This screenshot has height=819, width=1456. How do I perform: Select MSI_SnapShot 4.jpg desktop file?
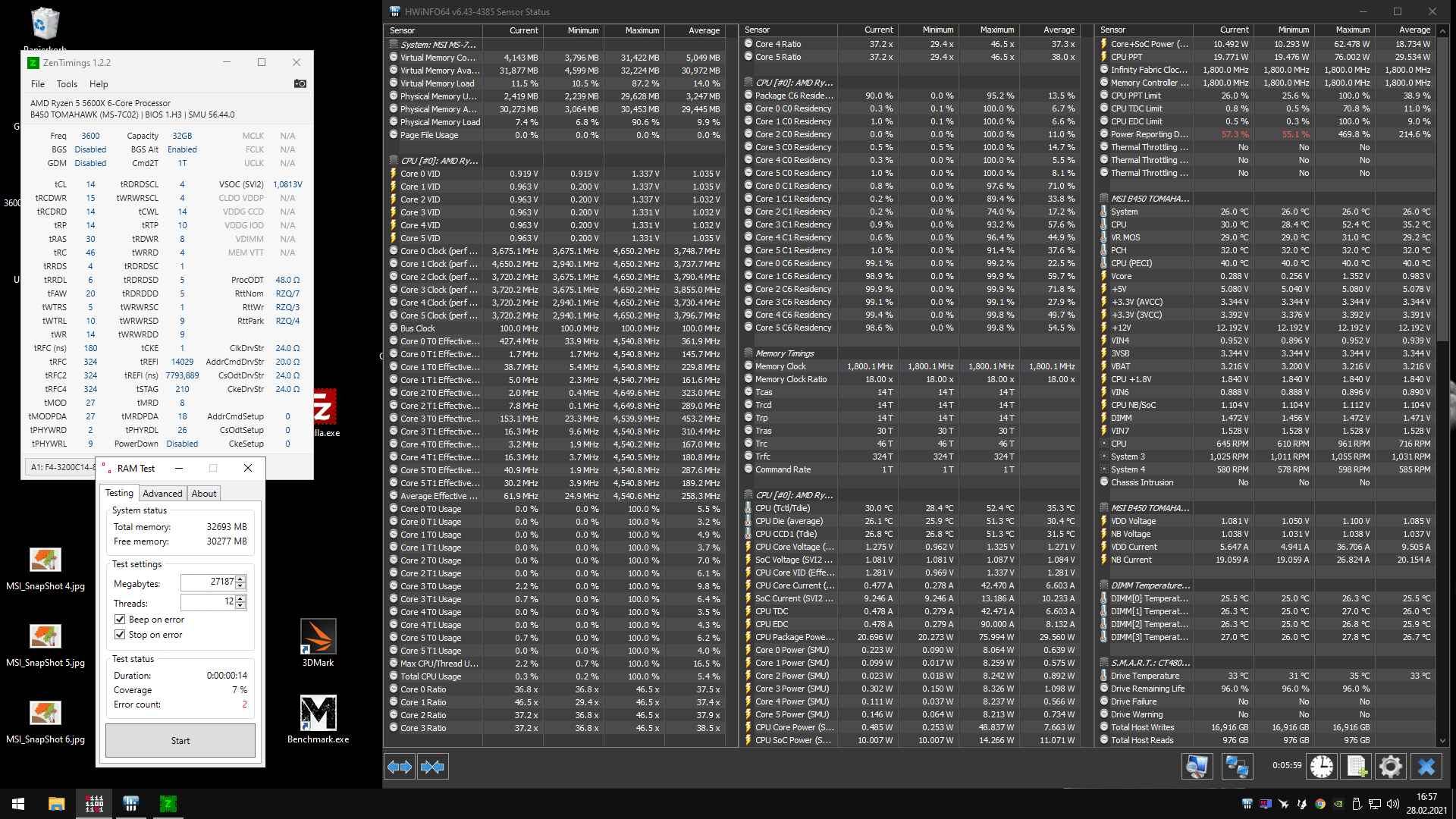pyautogui.click(x=45, y=569)
